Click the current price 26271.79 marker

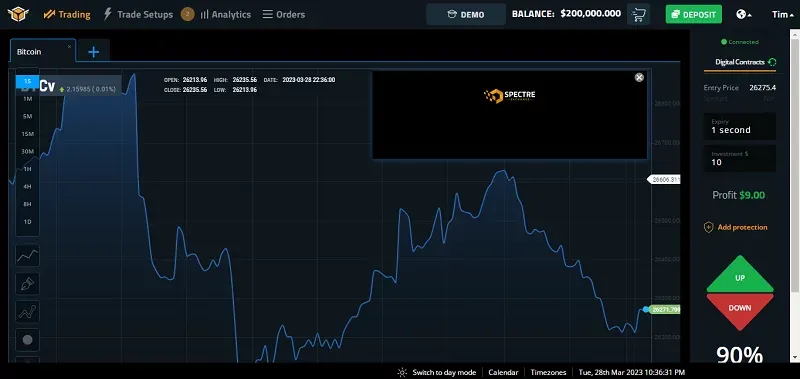click(x=665, y=310)
